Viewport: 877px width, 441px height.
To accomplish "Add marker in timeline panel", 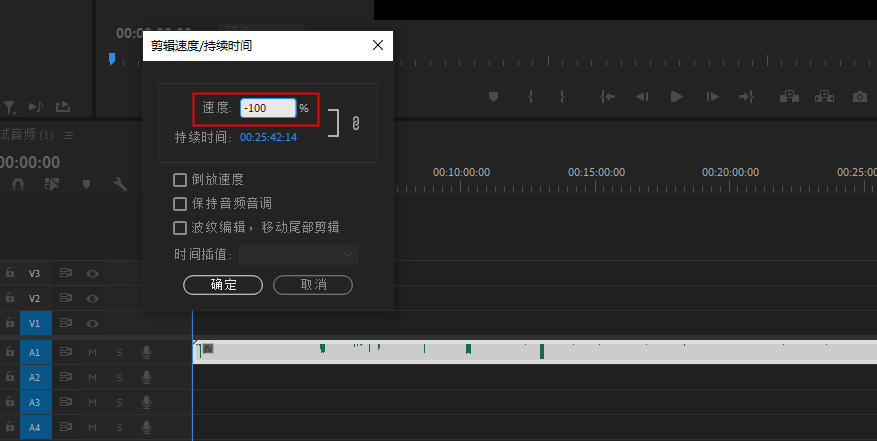I will (86, 184).
